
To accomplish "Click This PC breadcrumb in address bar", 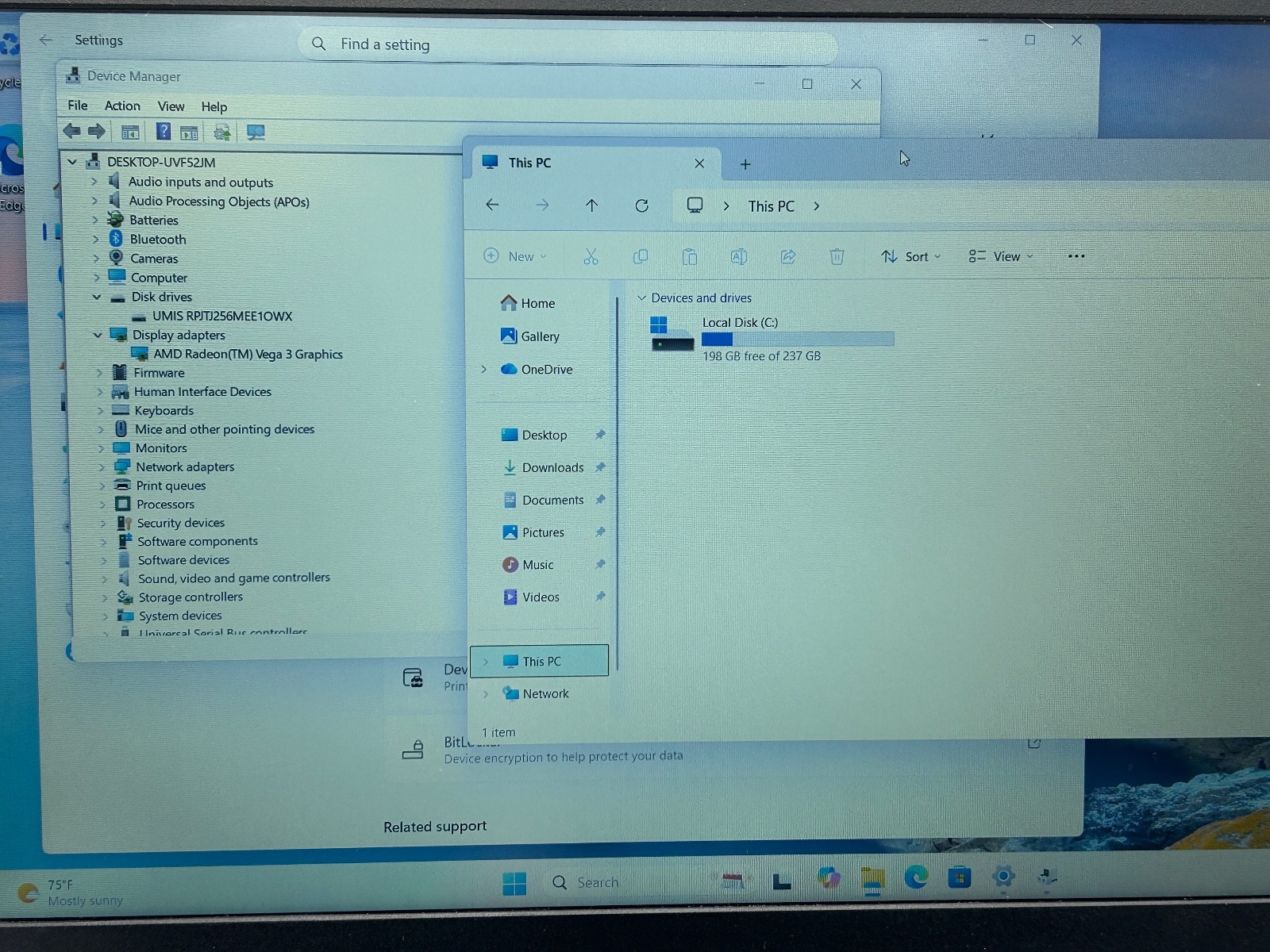I will [771, 206].
